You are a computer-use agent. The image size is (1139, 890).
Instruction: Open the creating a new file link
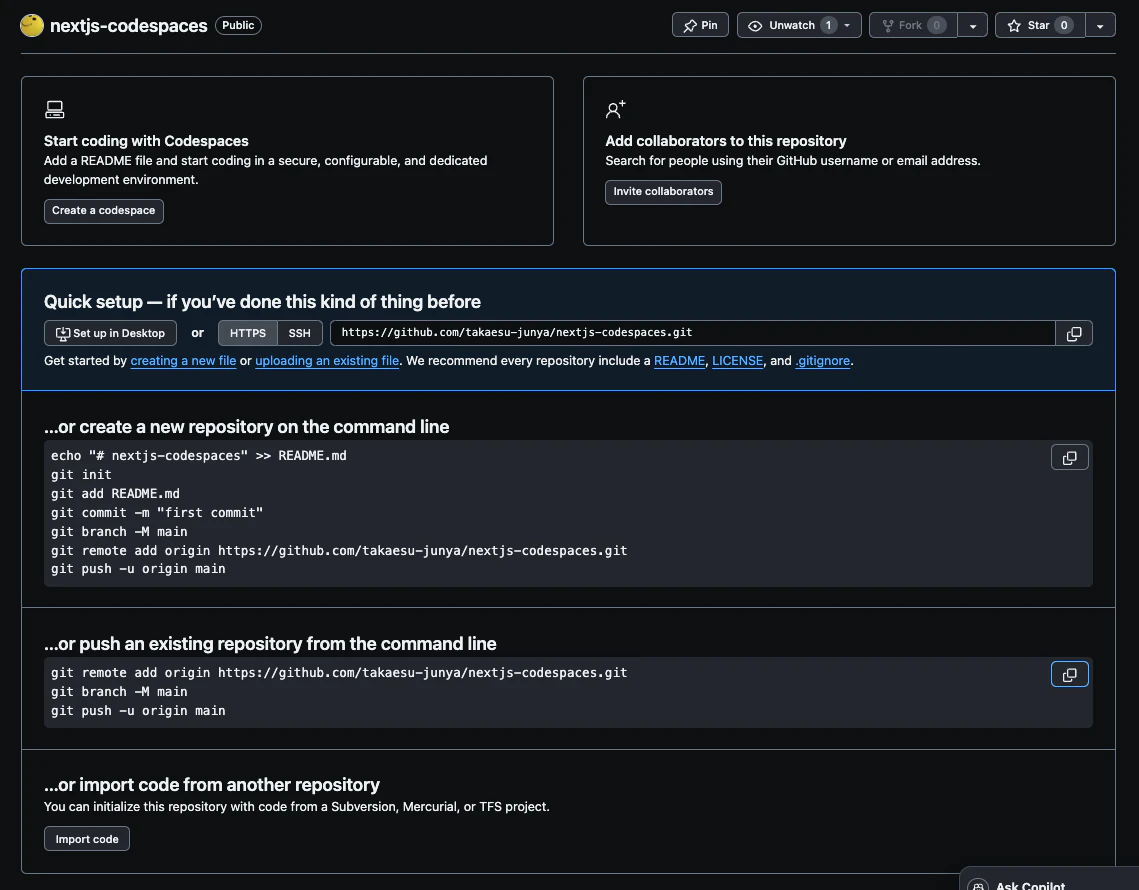[x=183, y=361]
